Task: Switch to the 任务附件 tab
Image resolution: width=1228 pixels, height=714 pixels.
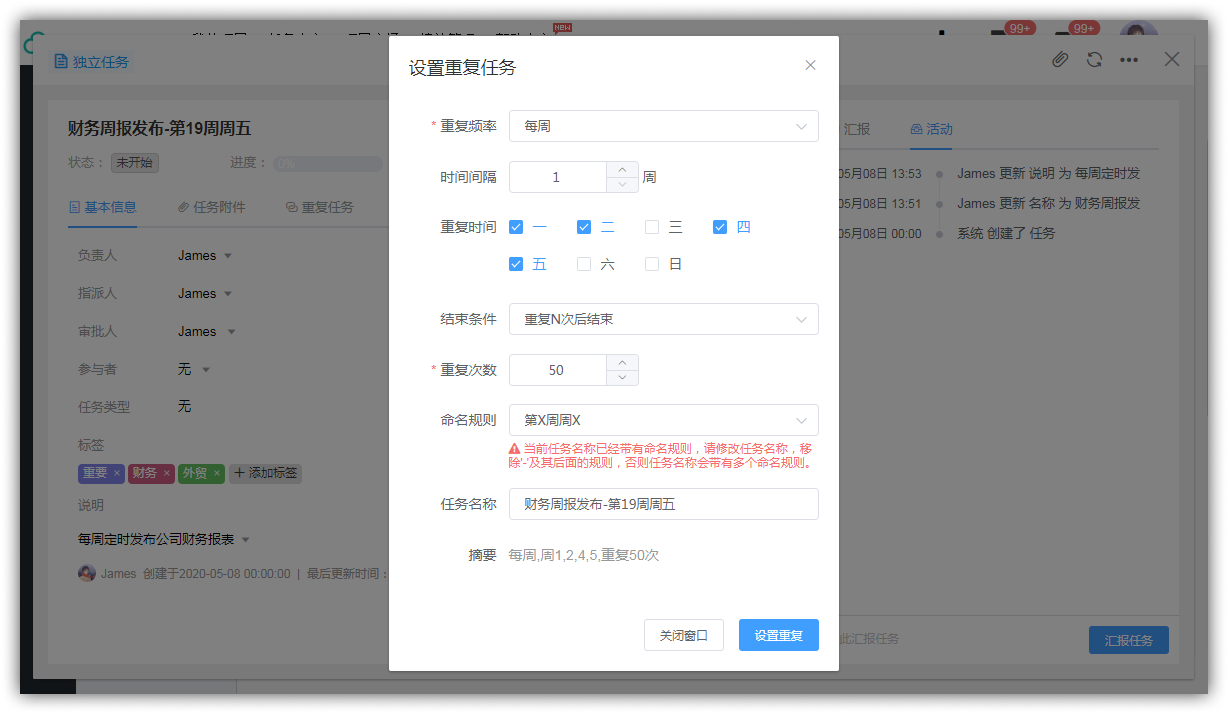Action: click(x=211, y=207)
